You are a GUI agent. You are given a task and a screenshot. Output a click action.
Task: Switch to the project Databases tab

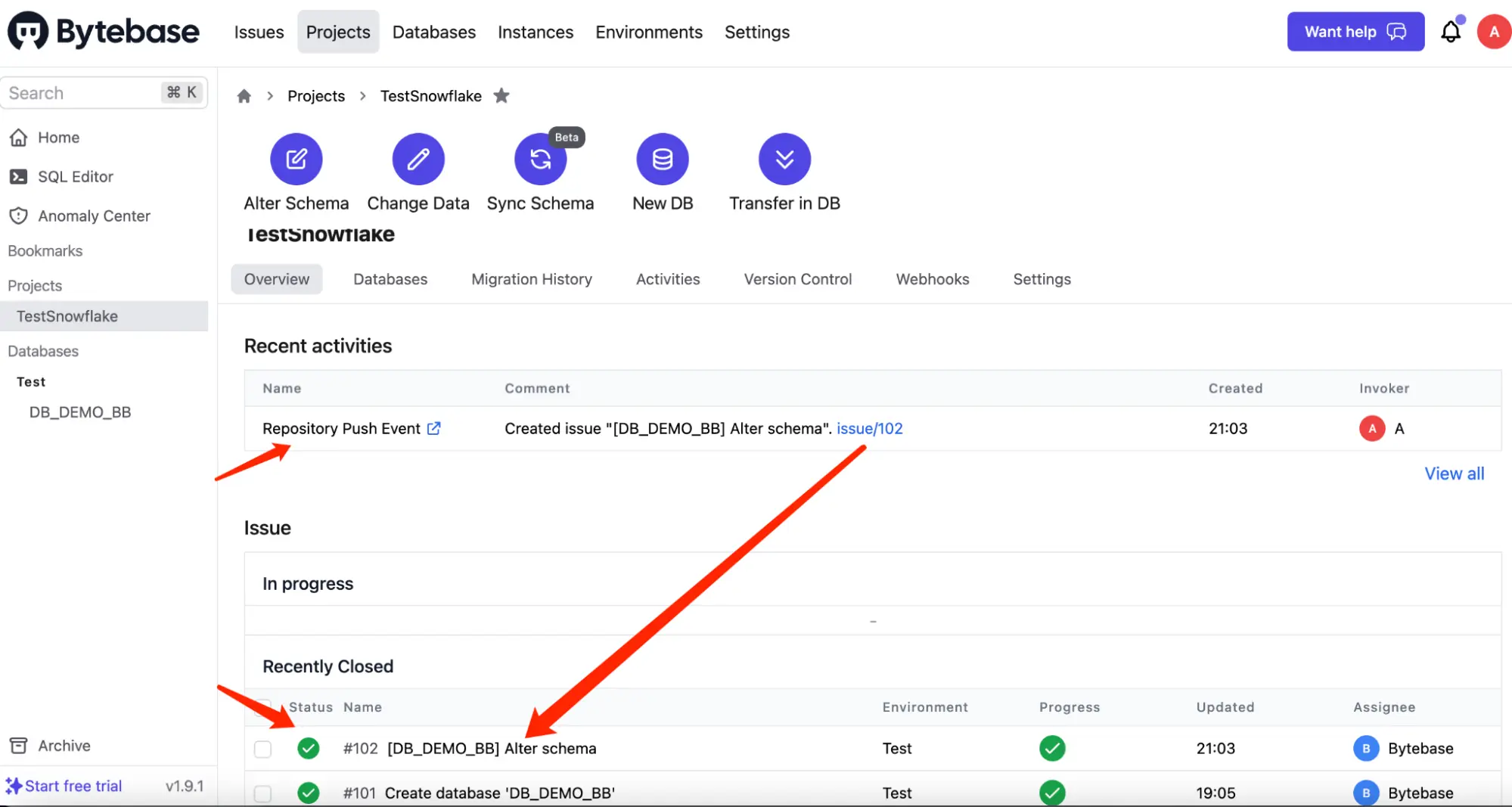pyautogui.click(x=390, y=279)
